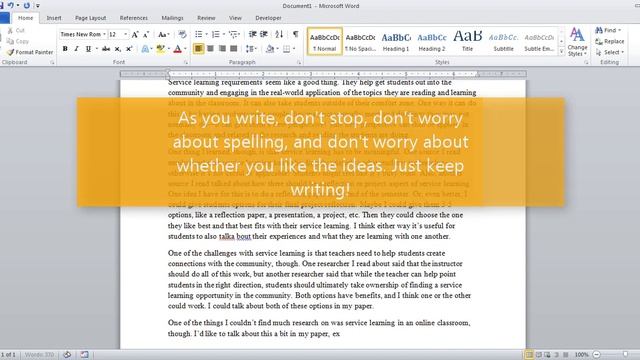This screenshot has height=360, width=640.
Task: Click Zoom Out minus button
Action: (x=596, y=355)
